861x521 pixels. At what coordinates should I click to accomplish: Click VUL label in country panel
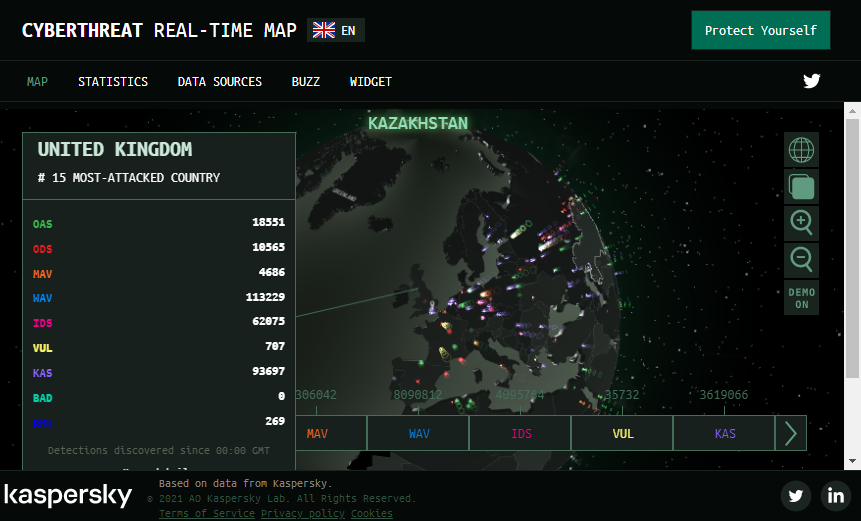point(42,348)
